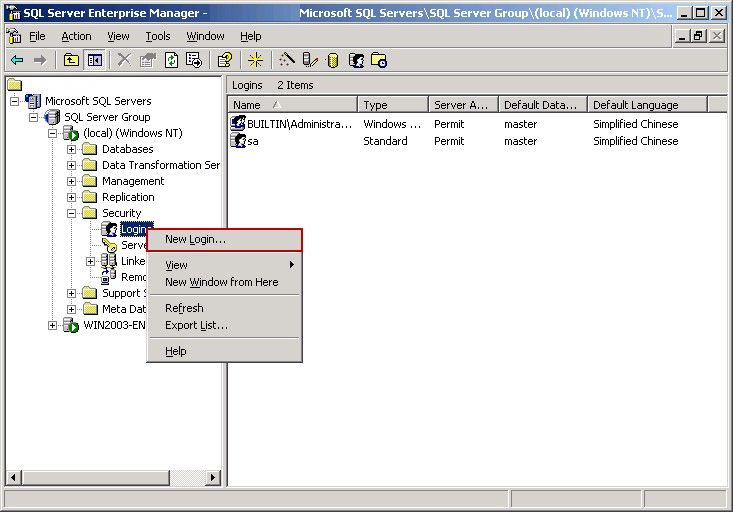Click the New Database cylinder icon
This screenshot has width=733, height=512.
(333, 60)
